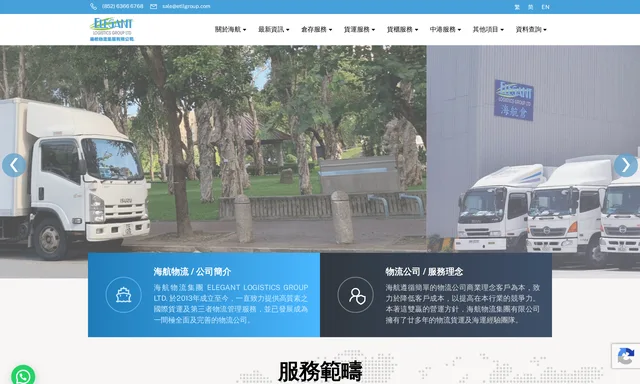This screenshot has height=384, width=640.
Task: Click the ship icon in 公司簡介 card
Action: 123,295
